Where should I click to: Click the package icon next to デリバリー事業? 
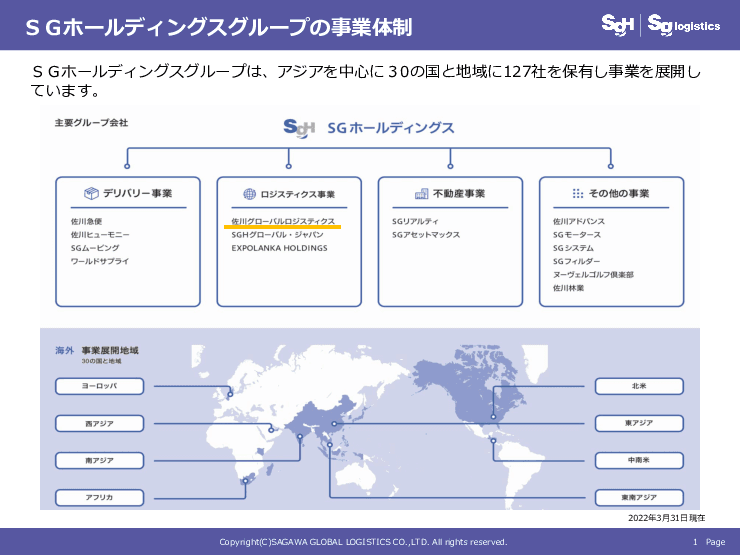91,193
